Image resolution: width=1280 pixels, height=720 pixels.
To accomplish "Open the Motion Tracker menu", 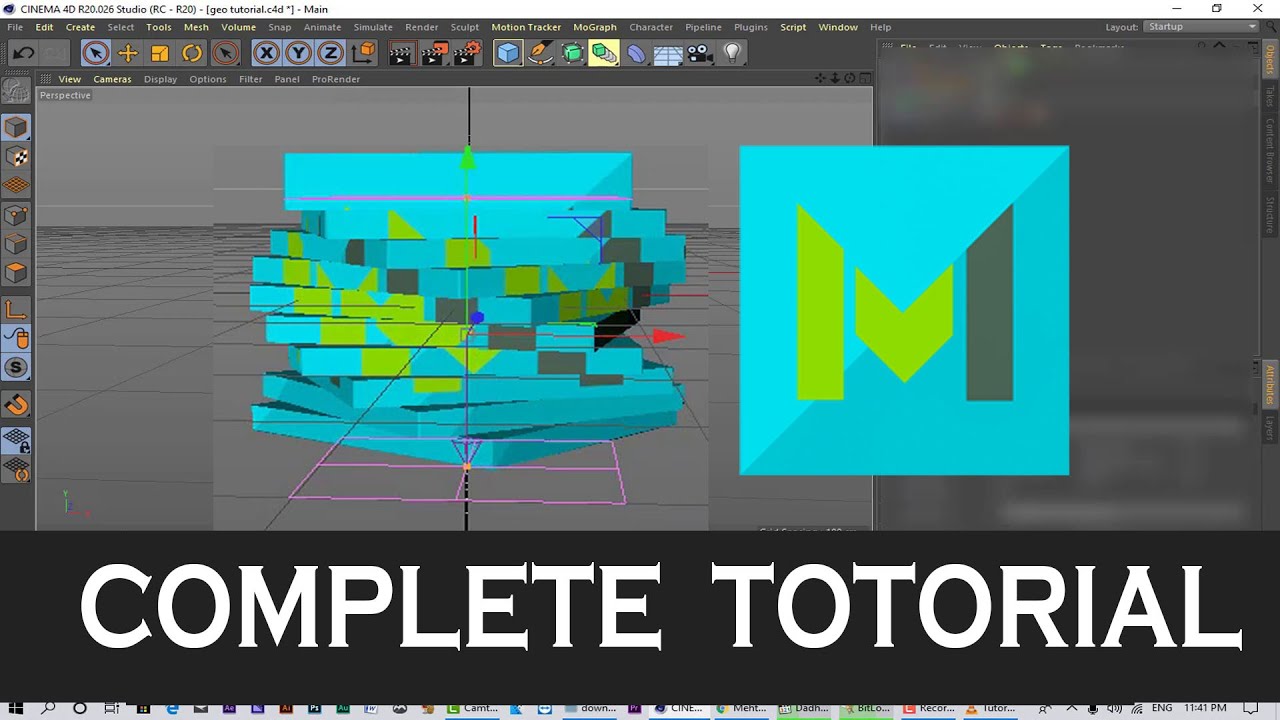I will [526, 27].
